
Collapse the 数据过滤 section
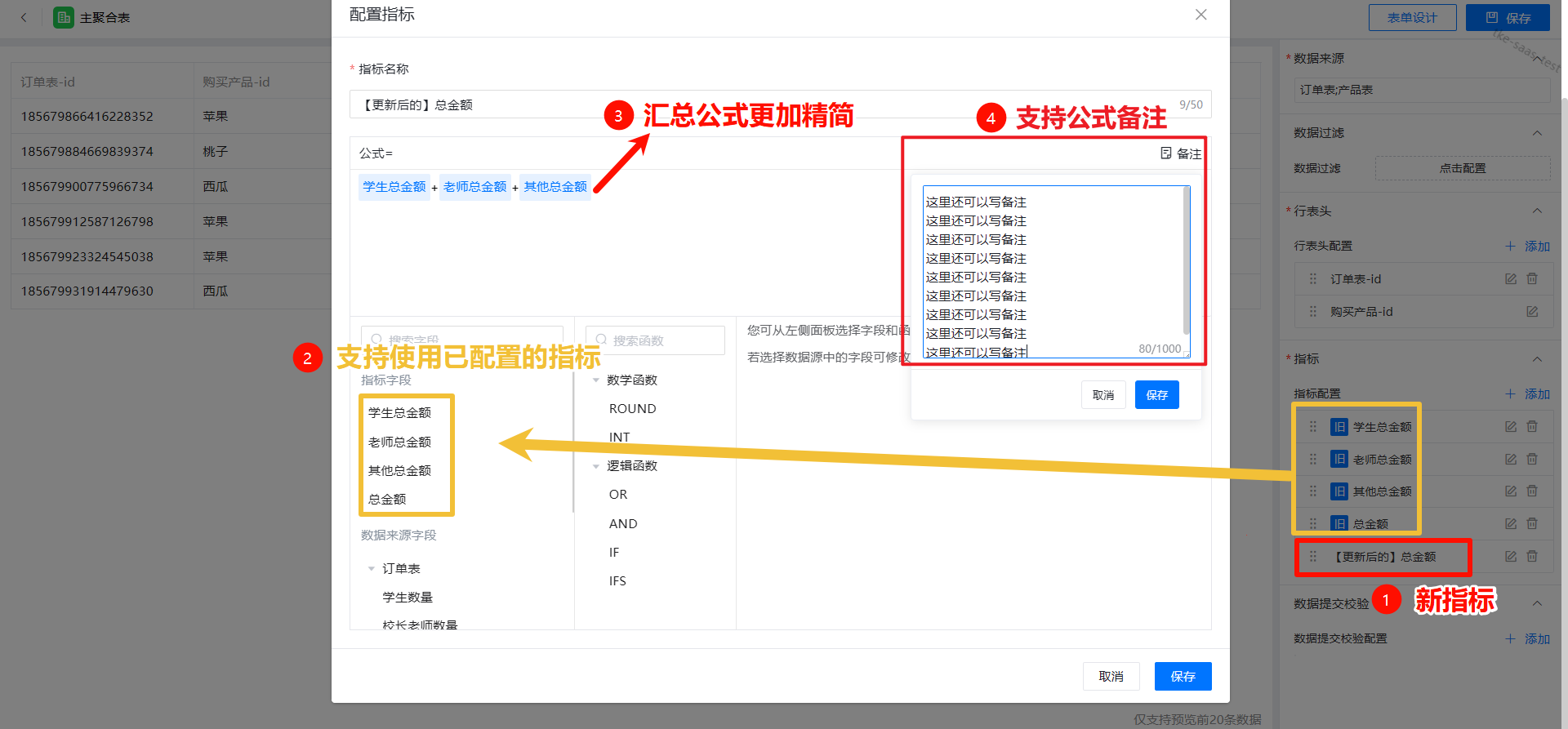click(x=1537, y=133)
